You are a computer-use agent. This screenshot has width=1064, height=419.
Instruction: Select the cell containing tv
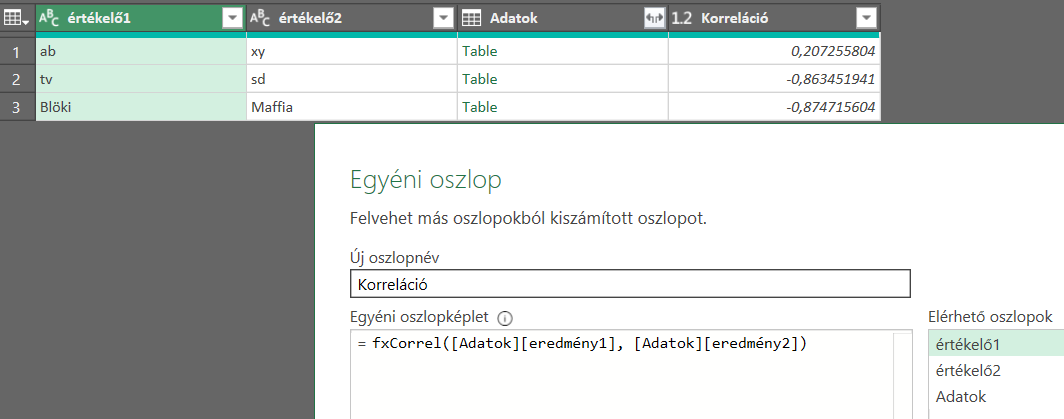(x=141, y=79)
